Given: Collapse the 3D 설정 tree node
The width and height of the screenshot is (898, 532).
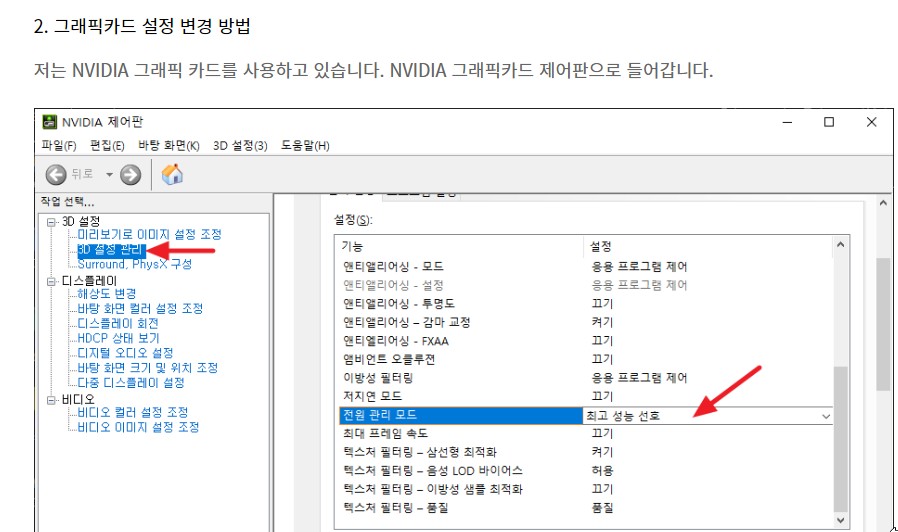Looking at the screenshot, I should pos(51,222).
